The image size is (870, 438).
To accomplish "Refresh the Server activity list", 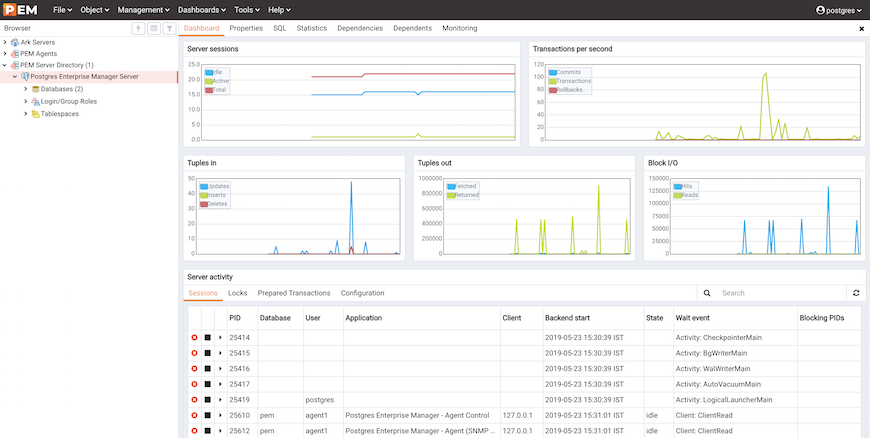I will point(855,293).
